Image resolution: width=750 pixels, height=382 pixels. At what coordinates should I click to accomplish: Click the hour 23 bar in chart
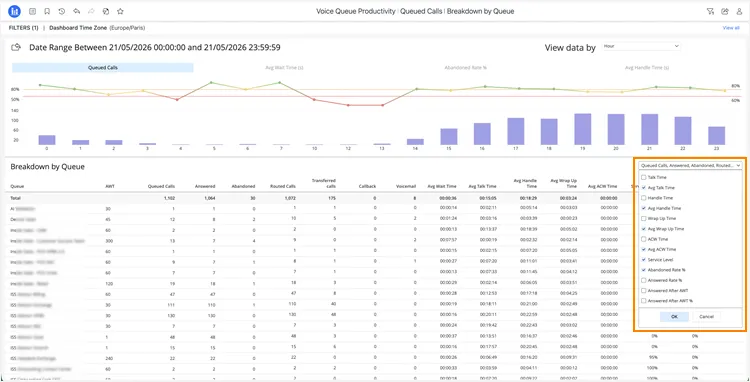click(717, 136)
